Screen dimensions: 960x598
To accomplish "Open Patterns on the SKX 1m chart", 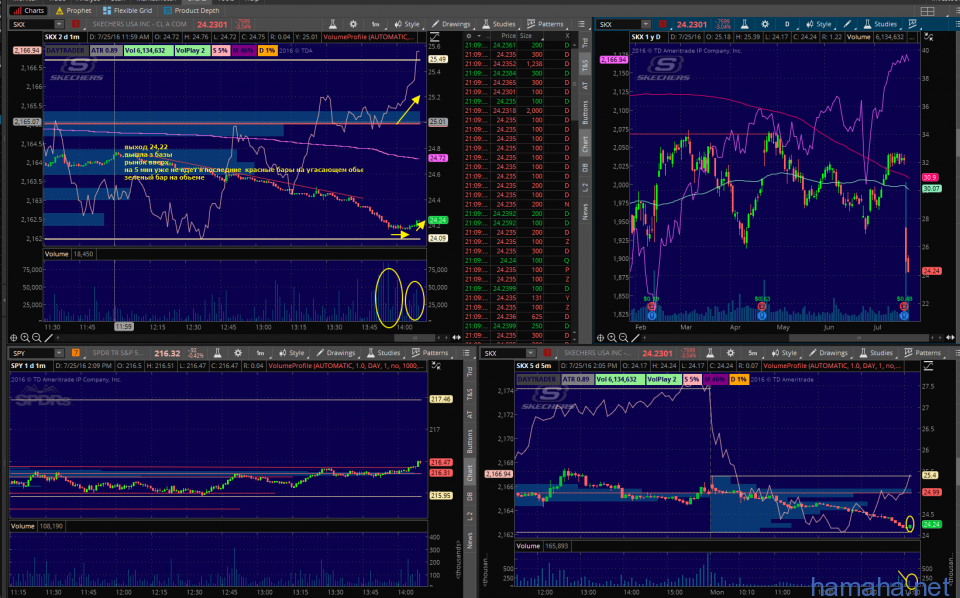I will [545, 24].
